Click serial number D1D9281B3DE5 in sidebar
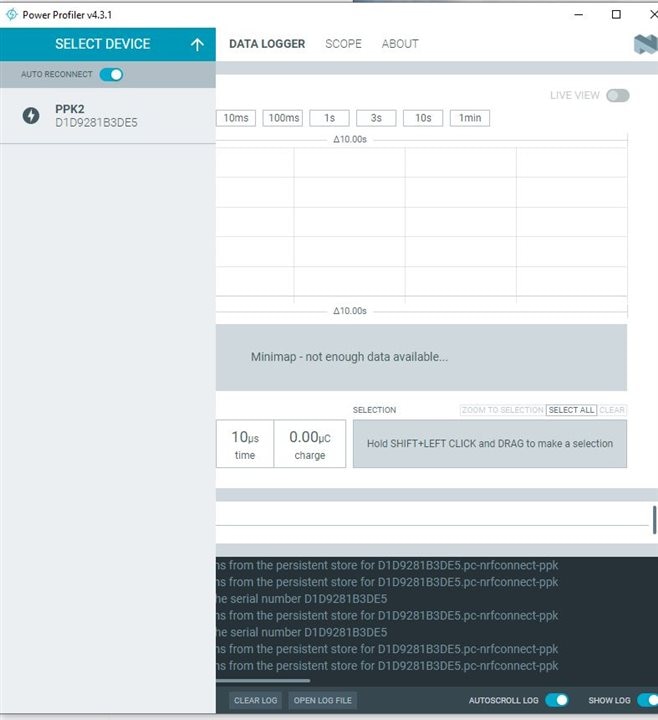The image size is (658, 720). (96, 123)
